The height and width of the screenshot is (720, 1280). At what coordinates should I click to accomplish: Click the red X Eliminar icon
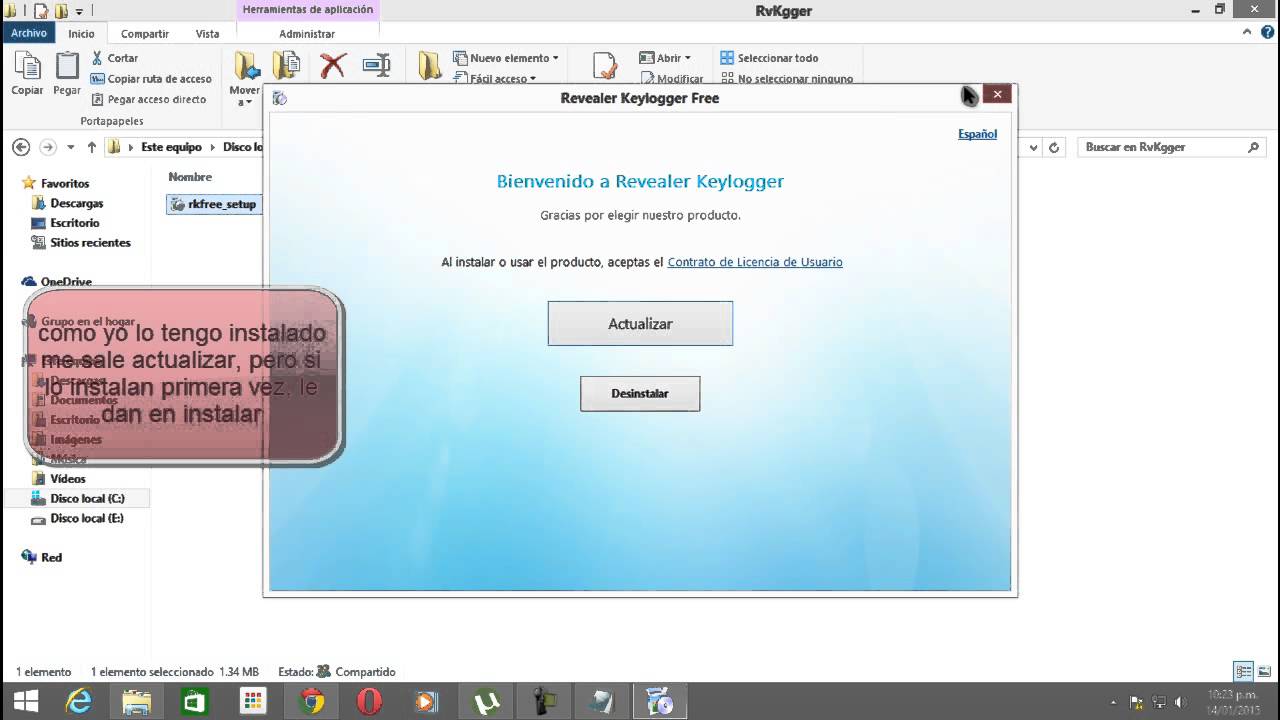332,66
